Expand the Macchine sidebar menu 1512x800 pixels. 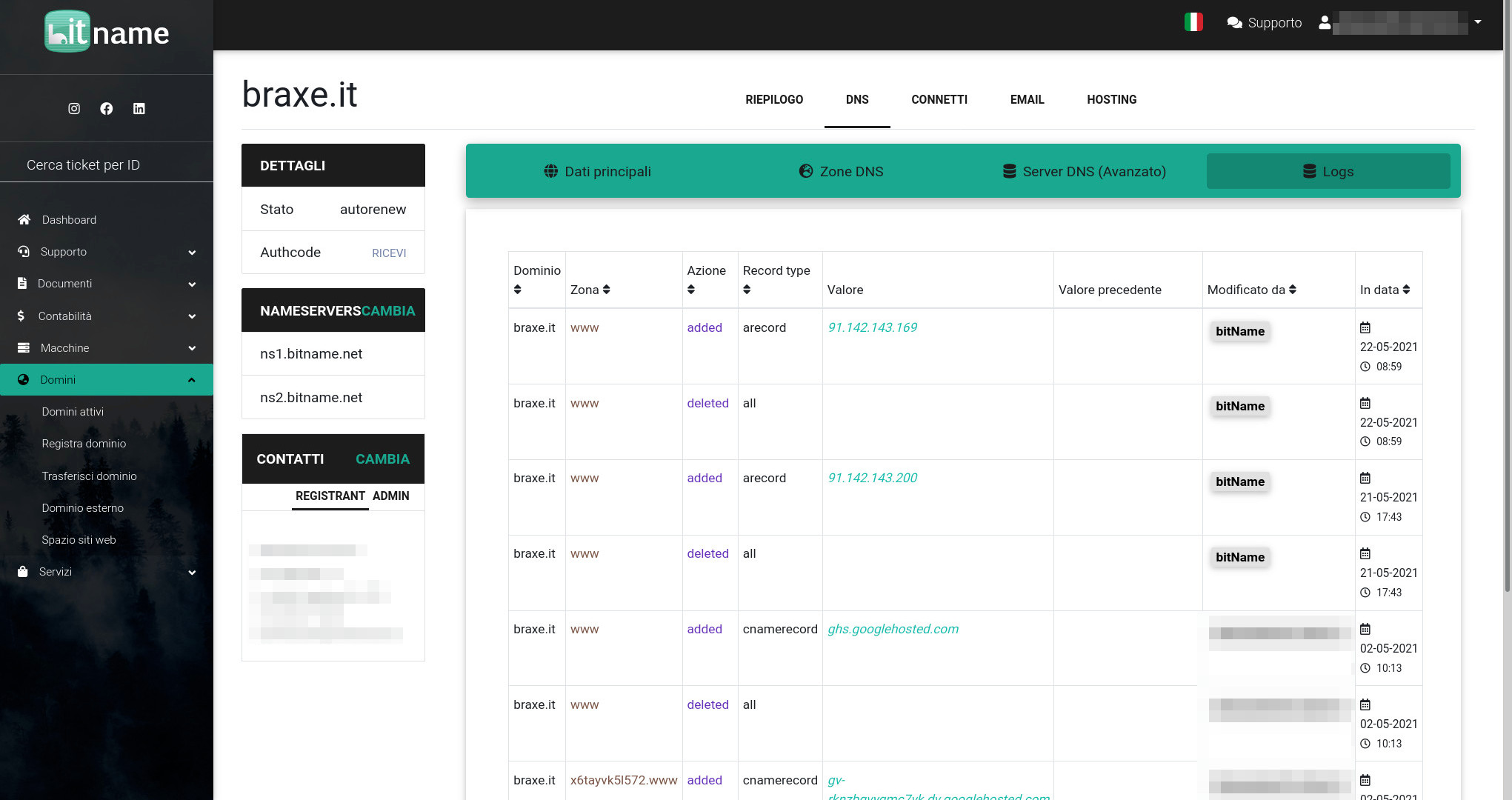tap(192, 348)
